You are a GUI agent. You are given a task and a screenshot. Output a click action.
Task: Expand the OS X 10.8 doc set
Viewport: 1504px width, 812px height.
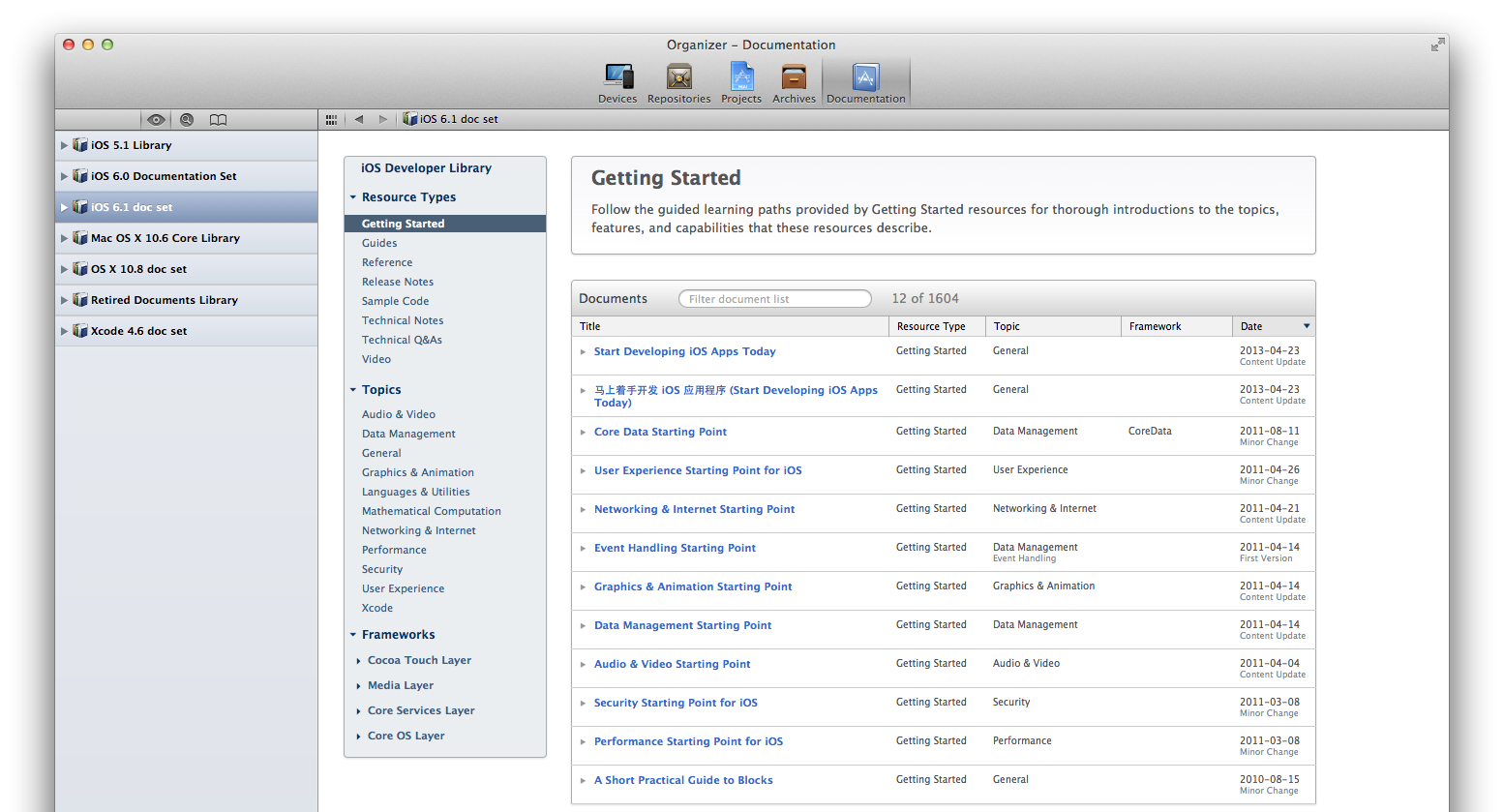[x=65, y=269]
